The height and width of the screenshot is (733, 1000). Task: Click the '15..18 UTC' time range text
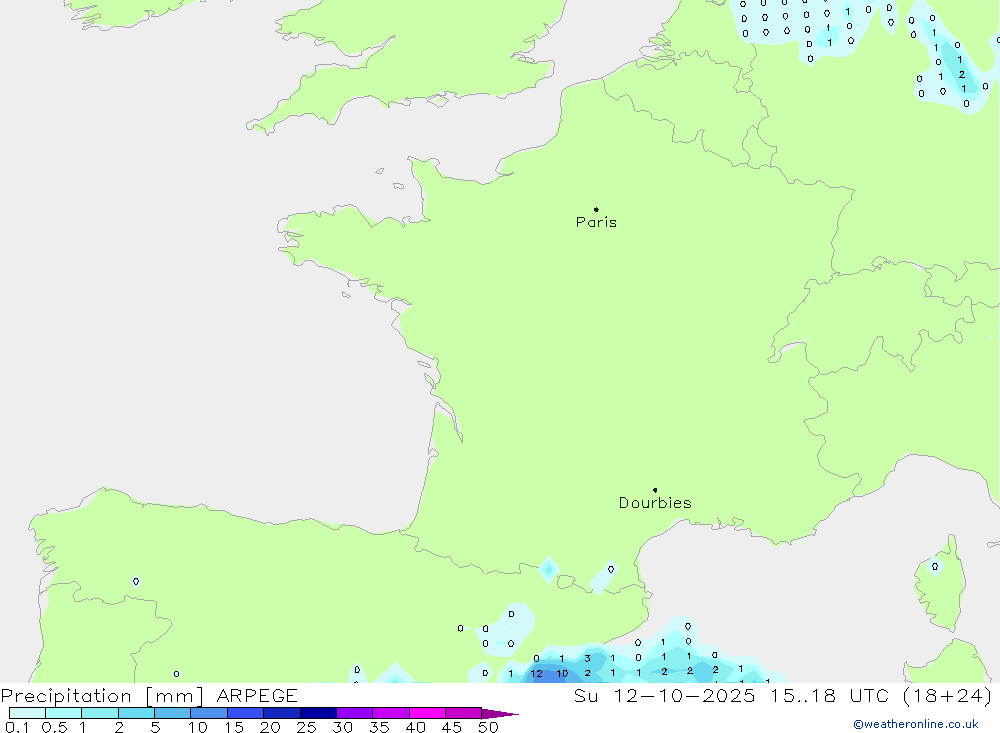830,696
